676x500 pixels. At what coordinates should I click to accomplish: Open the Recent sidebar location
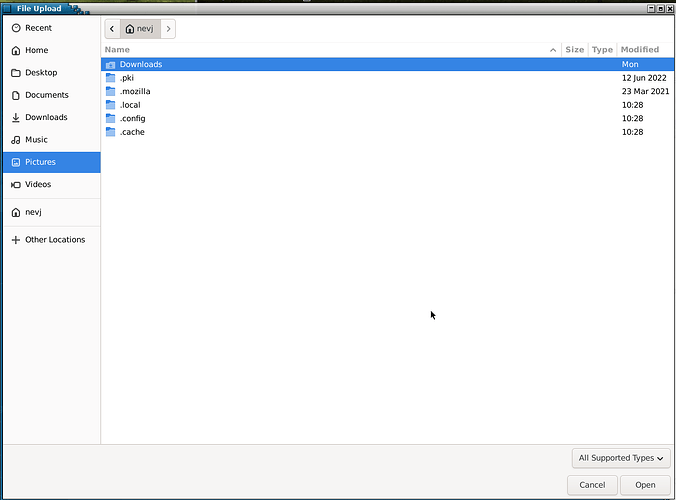click(x=52, y=28)
